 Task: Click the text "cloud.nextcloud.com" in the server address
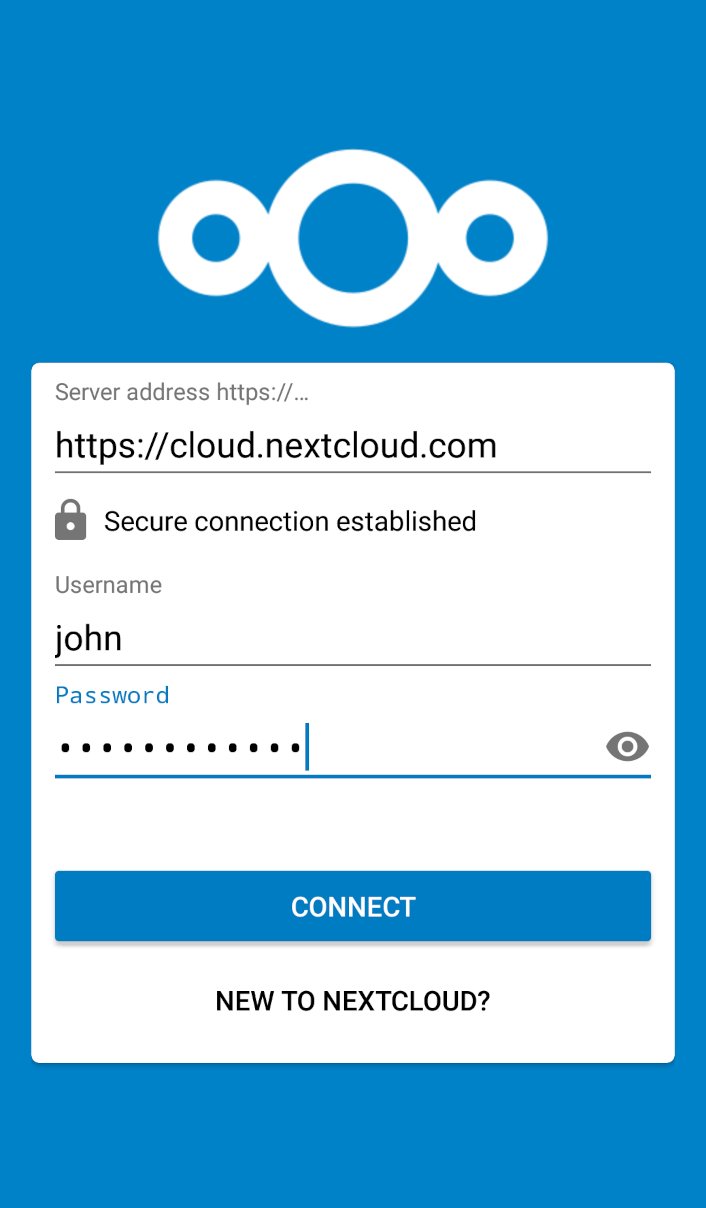click(333, 445)
